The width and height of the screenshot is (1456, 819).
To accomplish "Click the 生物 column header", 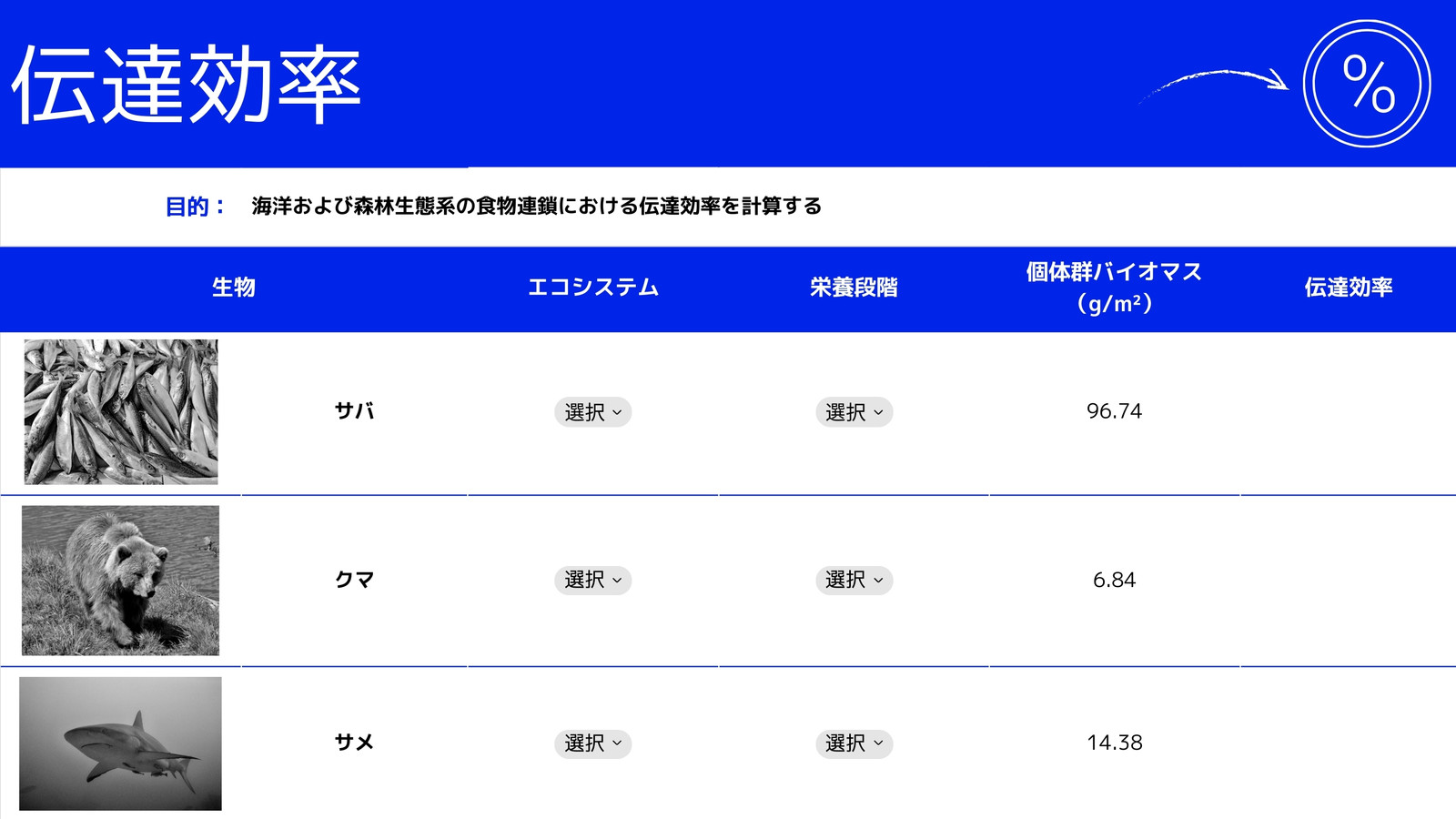I will tap(234, 288).
